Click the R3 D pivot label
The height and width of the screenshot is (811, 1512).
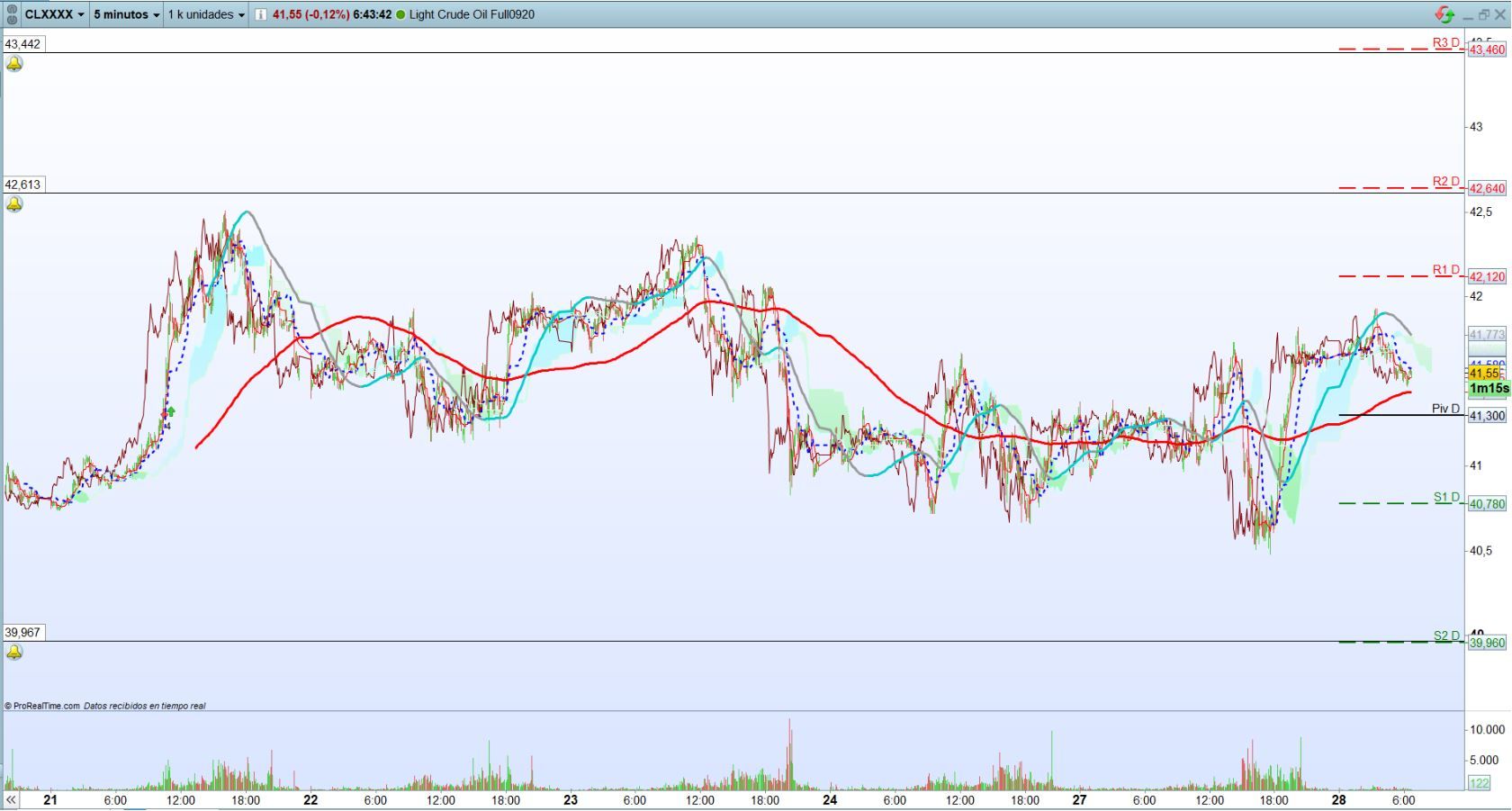(x=1446, y=42)
